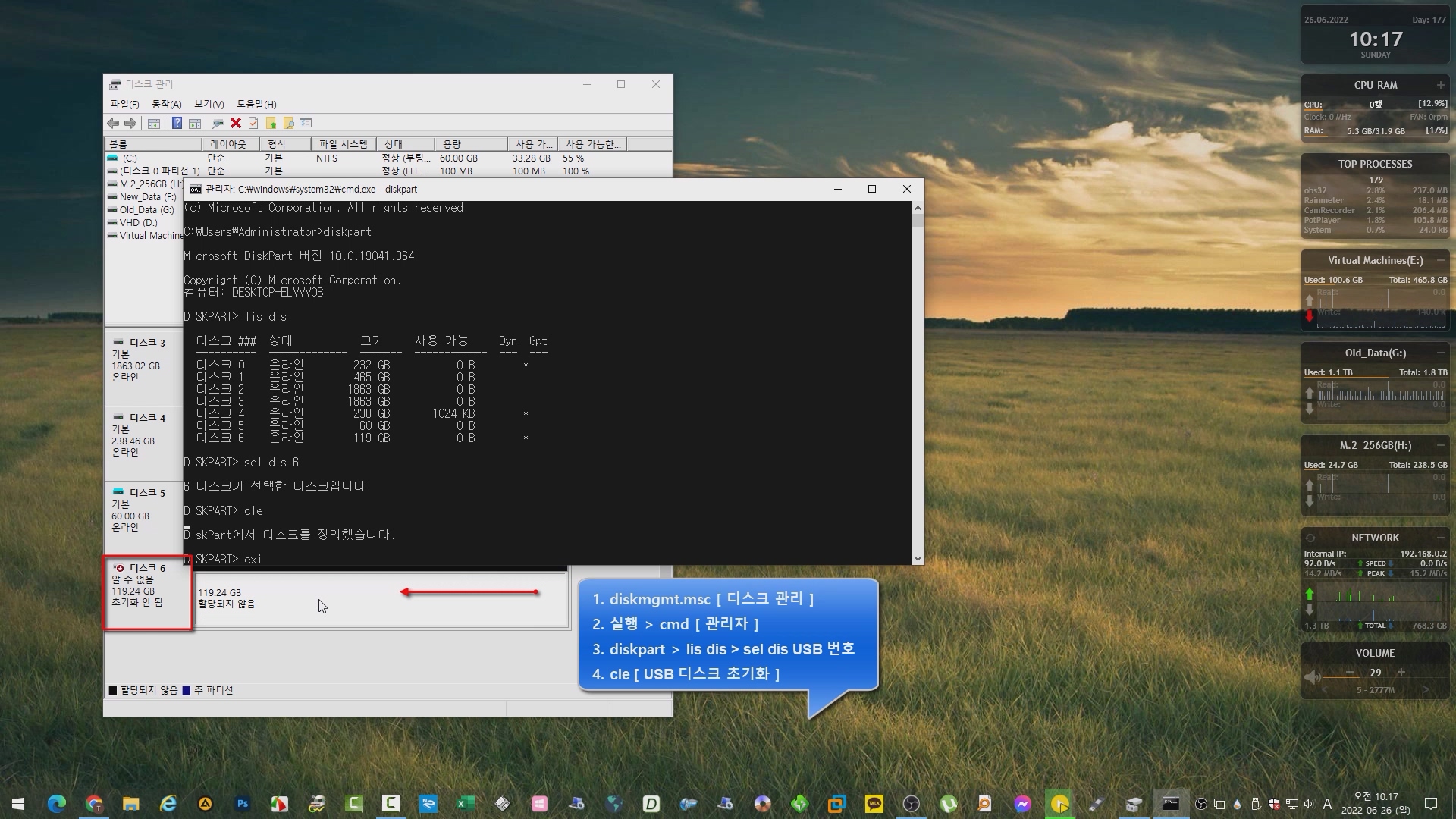Select the 디스크 6 uninitialized disk panel
1456x819 pixels.
147,592
